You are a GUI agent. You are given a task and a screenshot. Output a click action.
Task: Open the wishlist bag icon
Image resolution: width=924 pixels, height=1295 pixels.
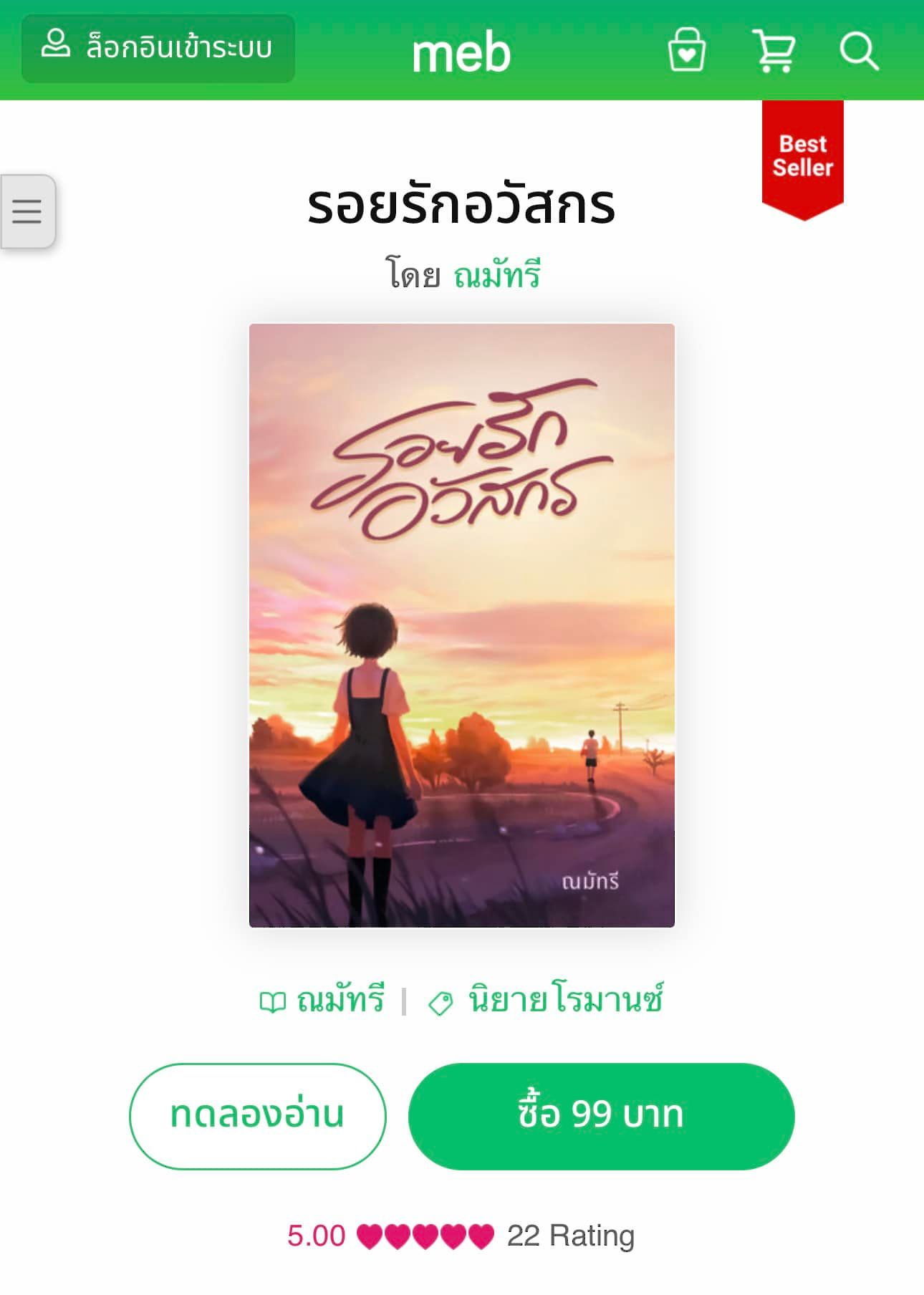(x=686, y=50)
